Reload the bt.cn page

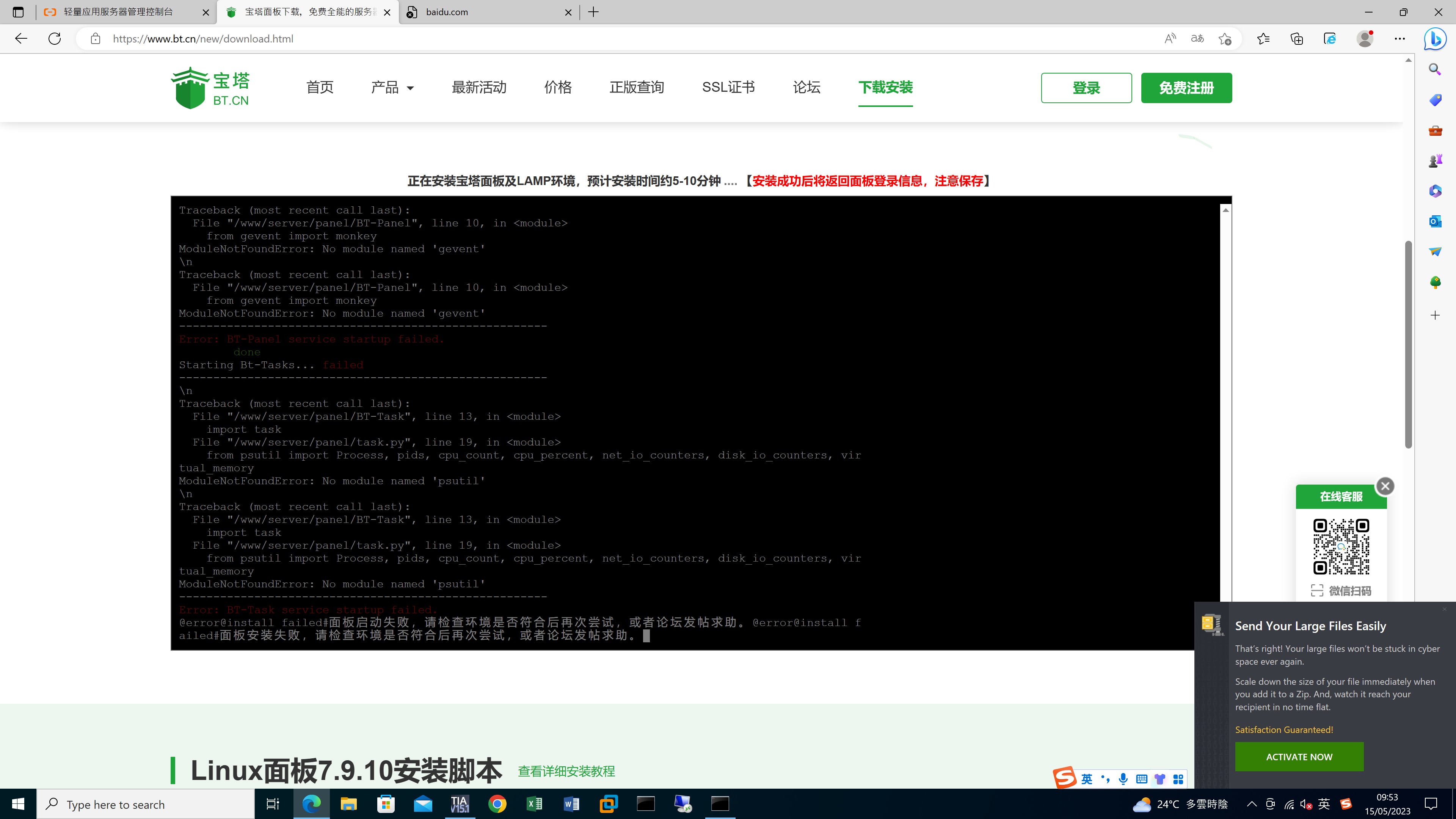54,38
